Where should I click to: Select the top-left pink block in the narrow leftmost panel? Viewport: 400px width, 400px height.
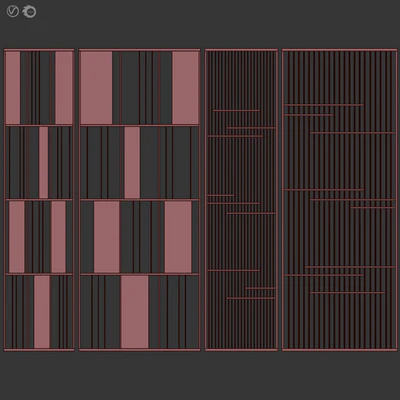[13, 88]
